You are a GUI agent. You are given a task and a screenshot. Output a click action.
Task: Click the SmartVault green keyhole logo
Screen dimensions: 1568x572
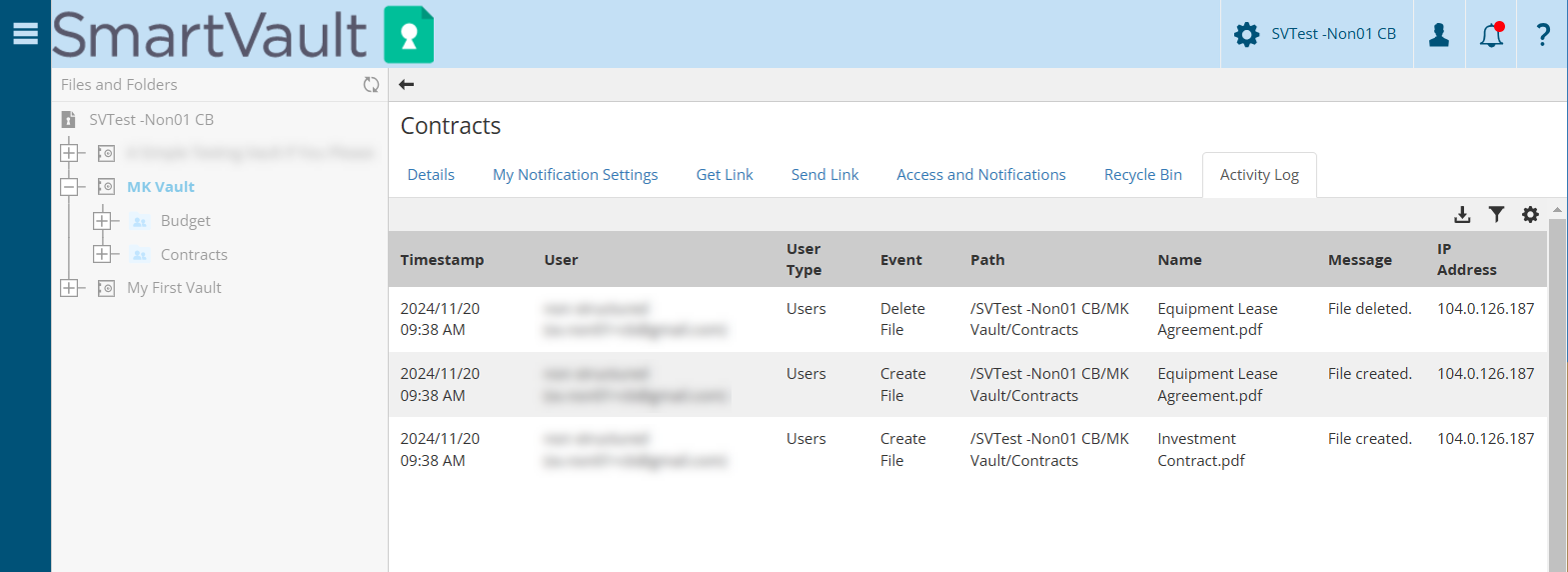click(409, 35)
